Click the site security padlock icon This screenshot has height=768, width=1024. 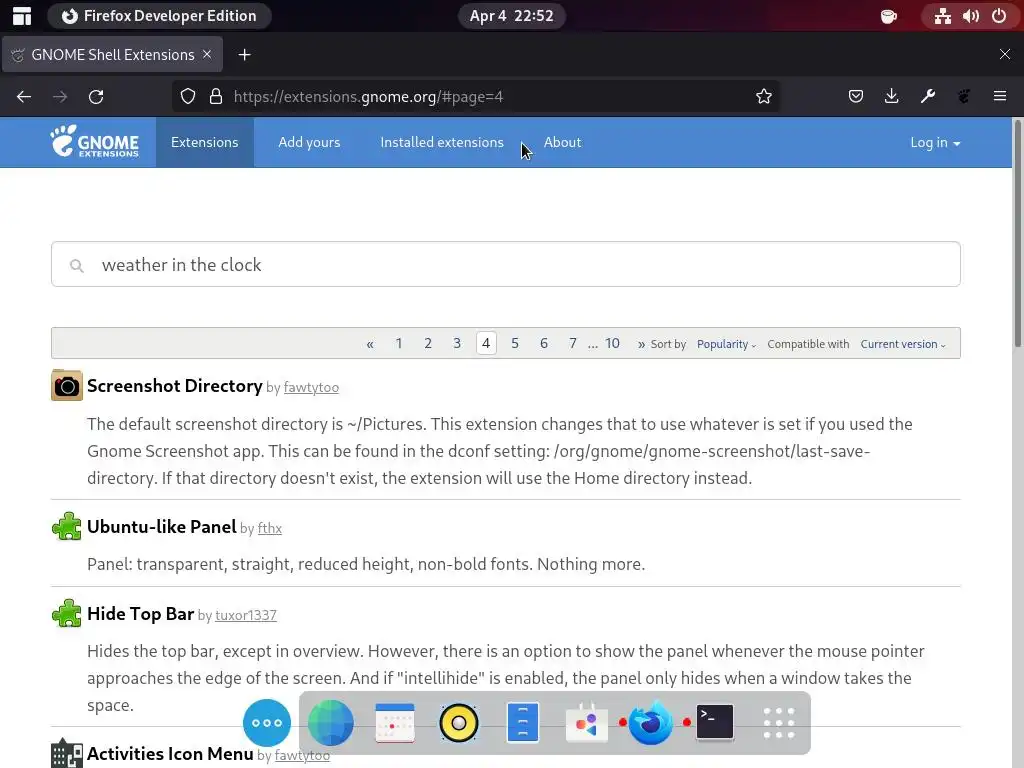216,97
